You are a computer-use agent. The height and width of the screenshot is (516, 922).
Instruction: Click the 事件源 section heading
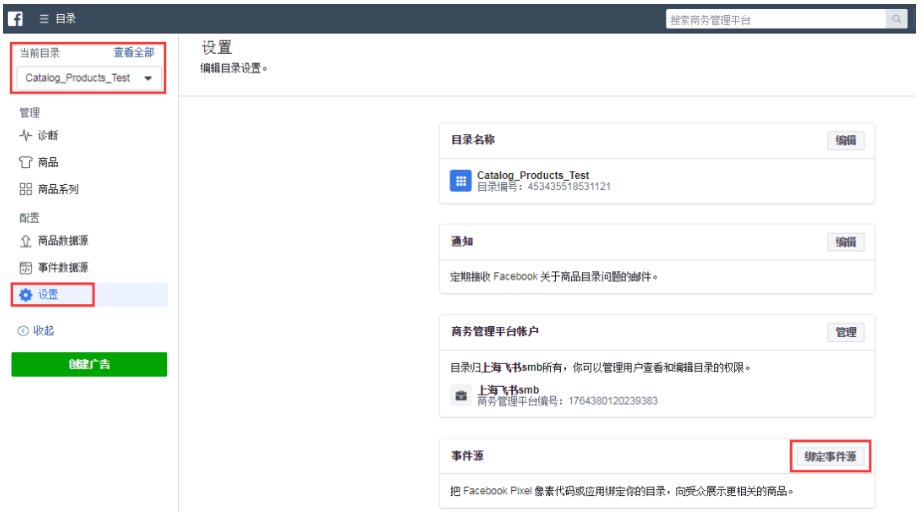467,456
